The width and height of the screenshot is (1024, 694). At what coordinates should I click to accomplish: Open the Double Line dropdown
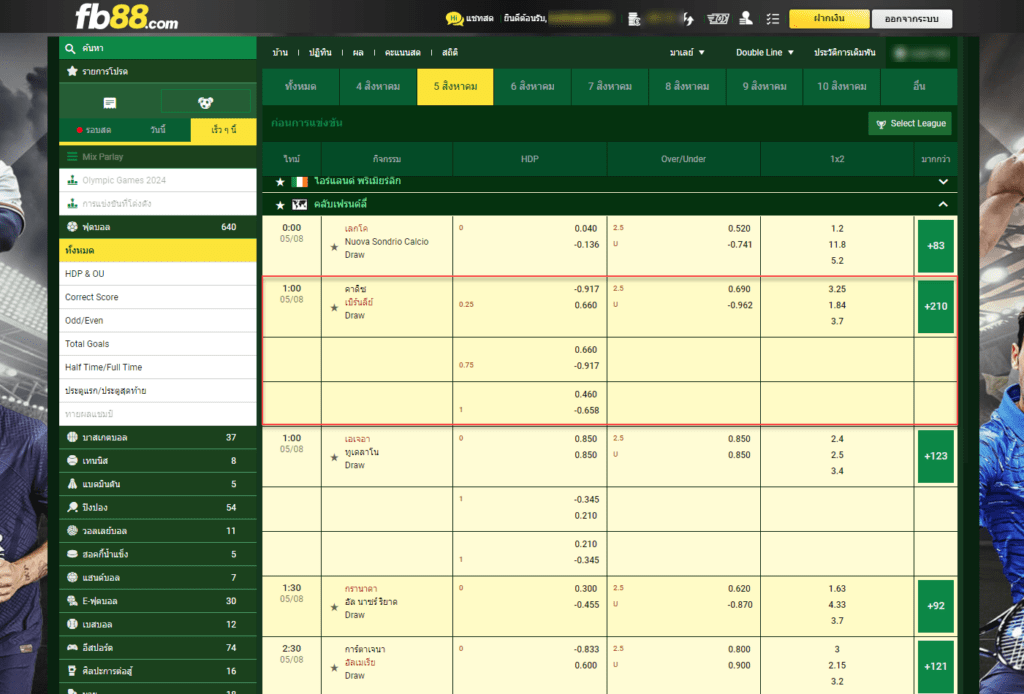[765, 52]
